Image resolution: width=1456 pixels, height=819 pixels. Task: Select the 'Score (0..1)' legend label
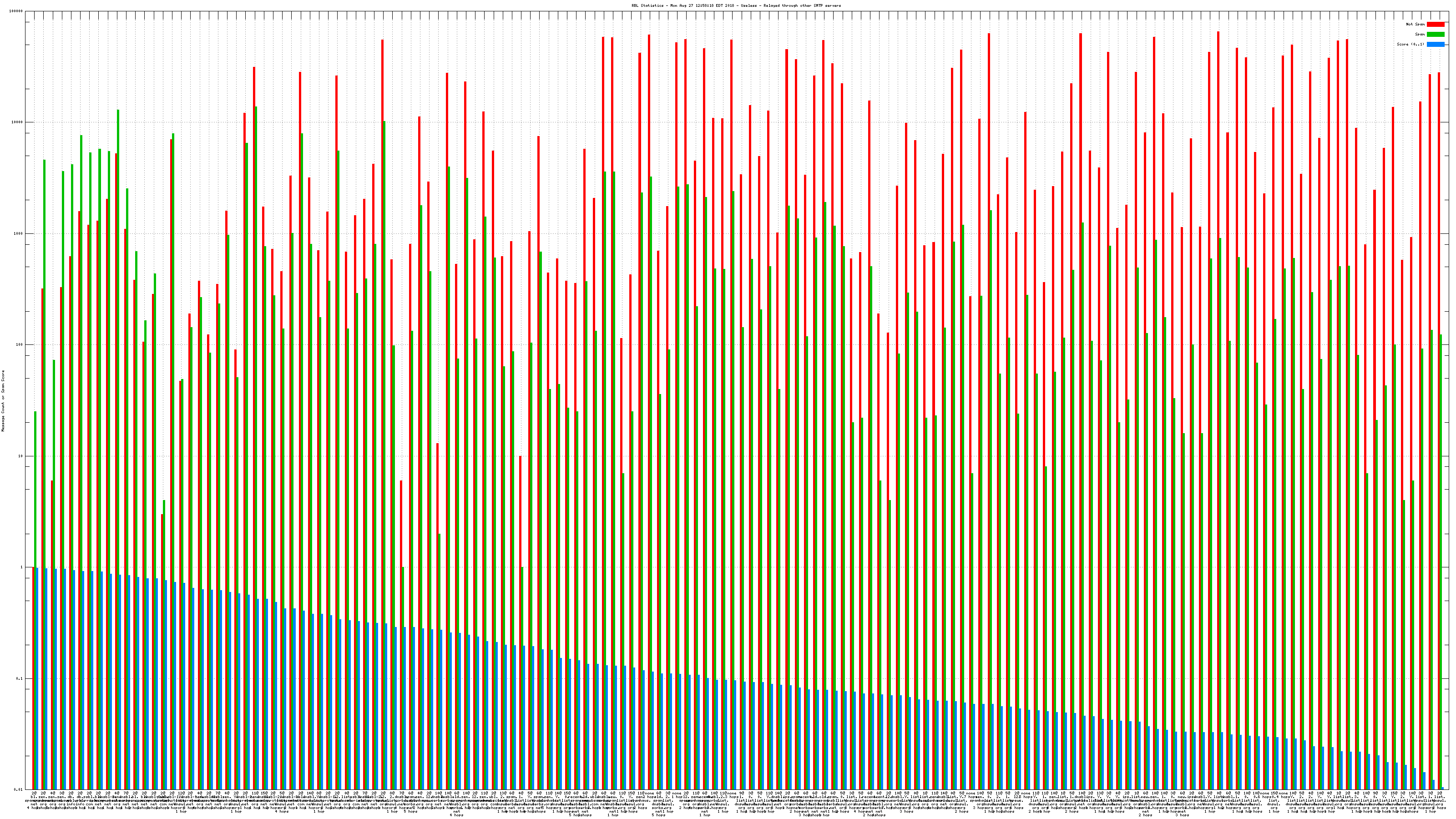(x=1410, y=44)
